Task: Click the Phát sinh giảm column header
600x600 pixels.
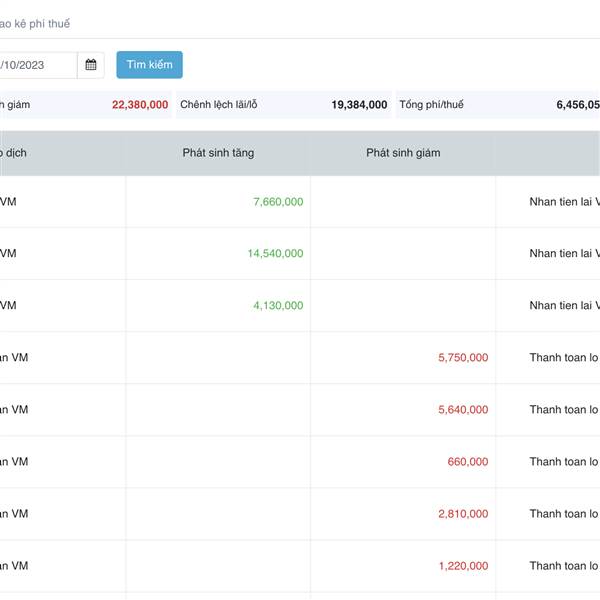Action: (402, 153)
